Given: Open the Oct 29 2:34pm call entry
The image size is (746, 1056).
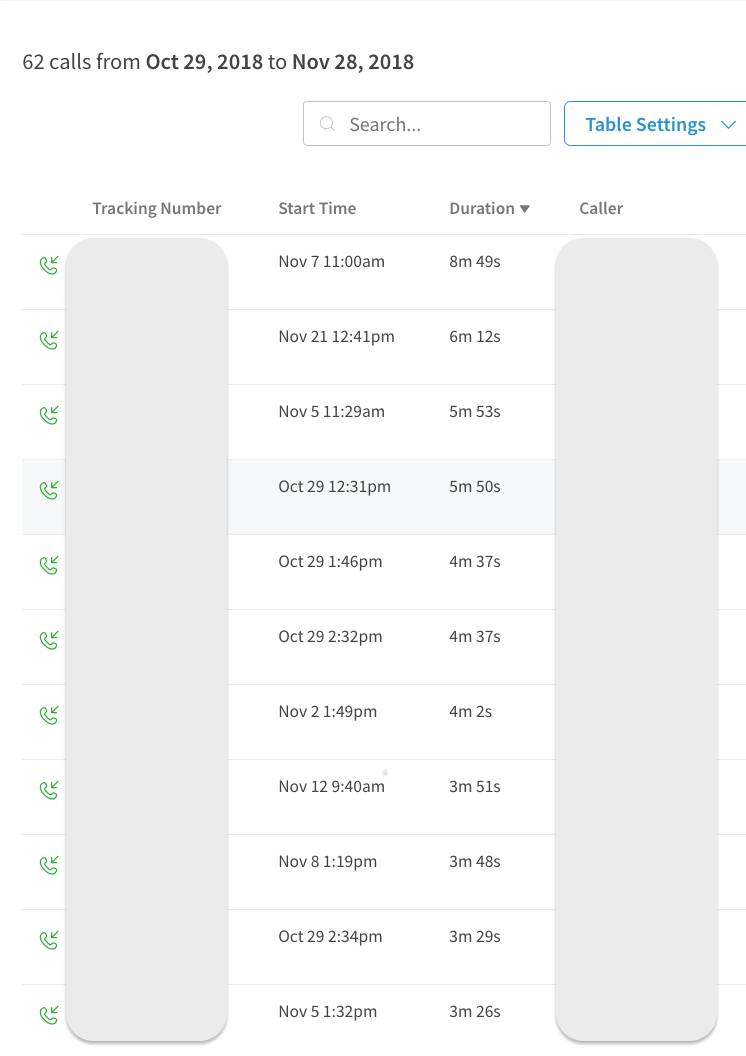Looking at the screenshot, I should [330, 937].
